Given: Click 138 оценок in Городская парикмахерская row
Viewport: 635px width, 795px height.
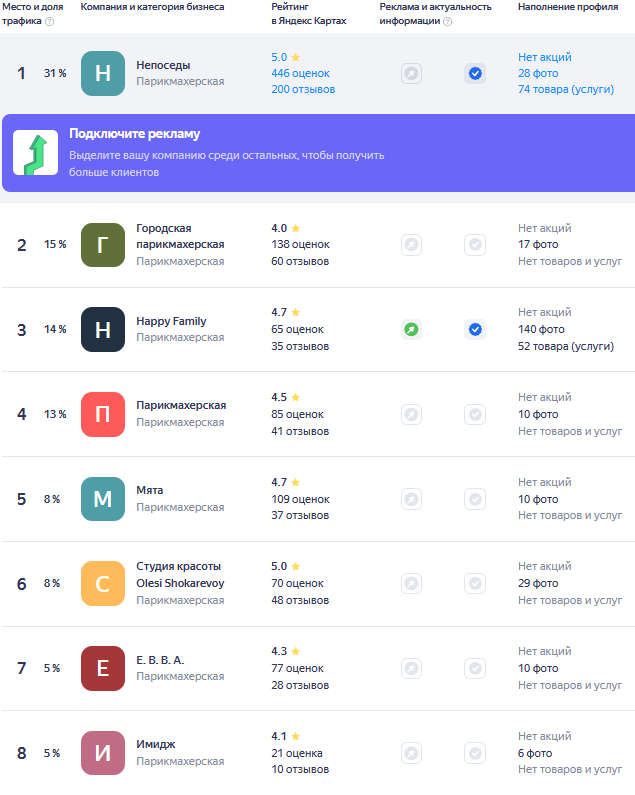Looking at the screenshot, I should 300,244.
